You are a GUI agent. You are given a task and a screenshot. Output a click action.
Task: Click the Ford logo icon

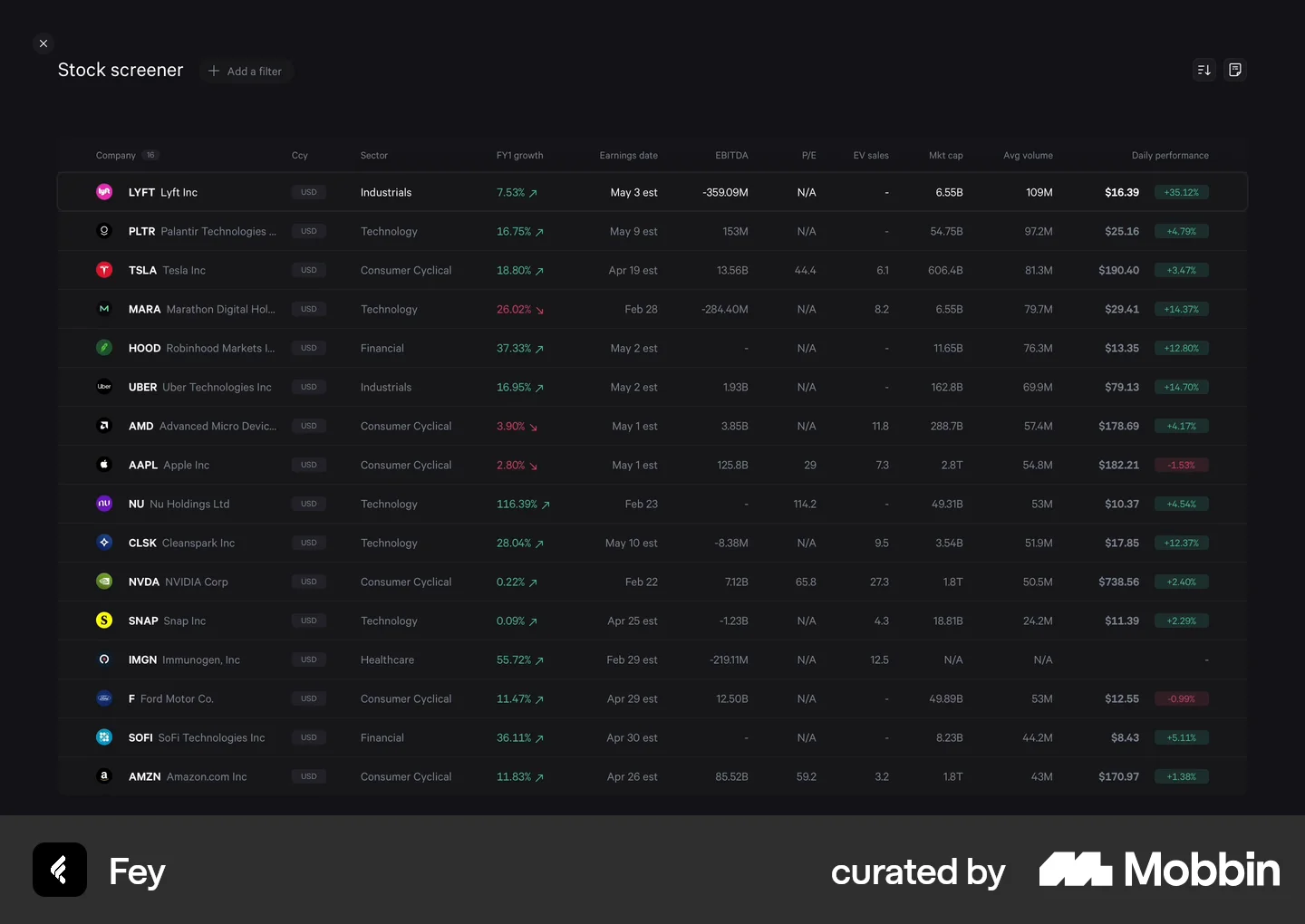[x=104, y=698]
